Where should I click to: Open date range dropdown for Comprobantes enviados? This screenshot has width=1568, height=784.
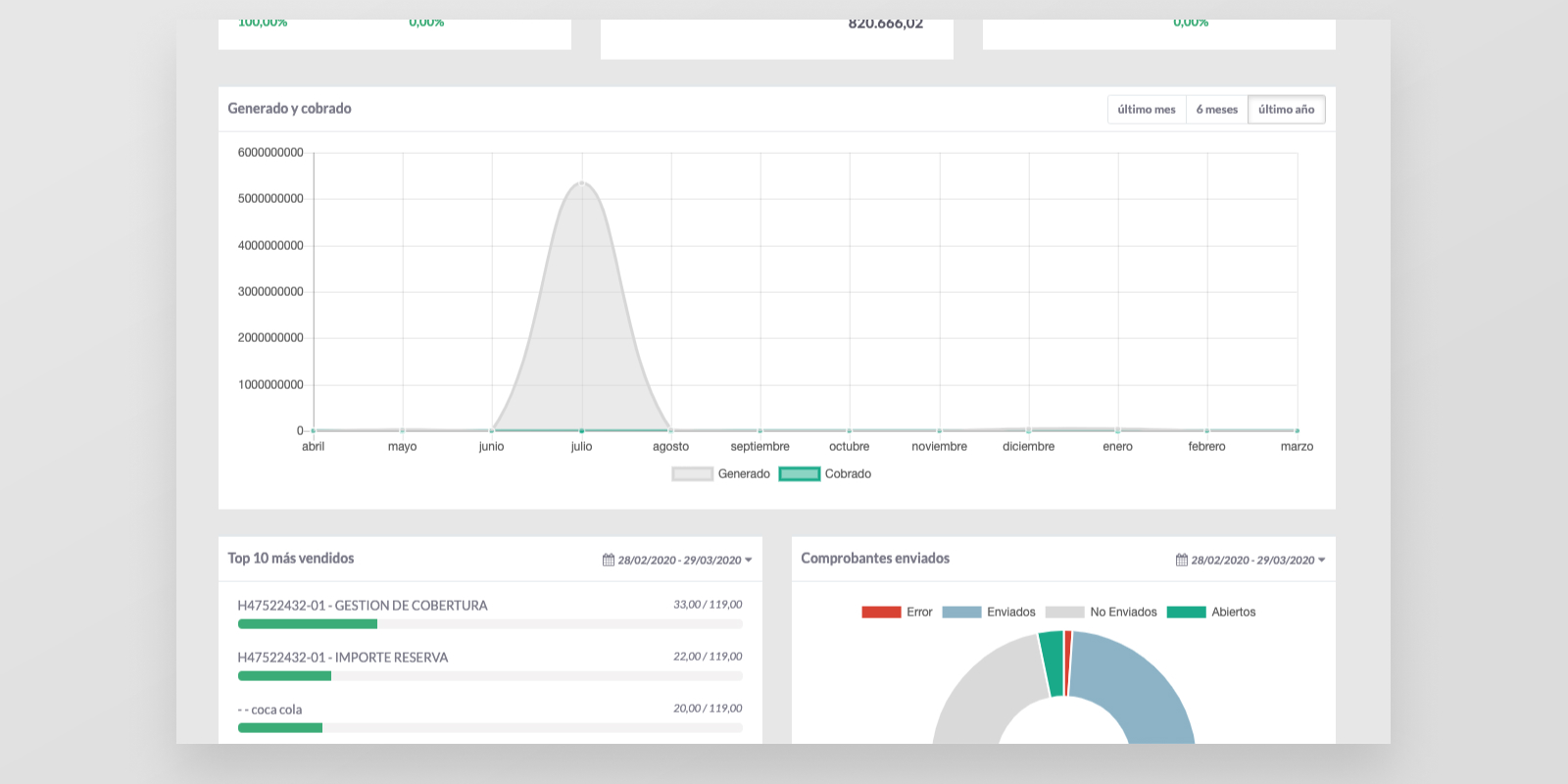tap(1251, 561)
